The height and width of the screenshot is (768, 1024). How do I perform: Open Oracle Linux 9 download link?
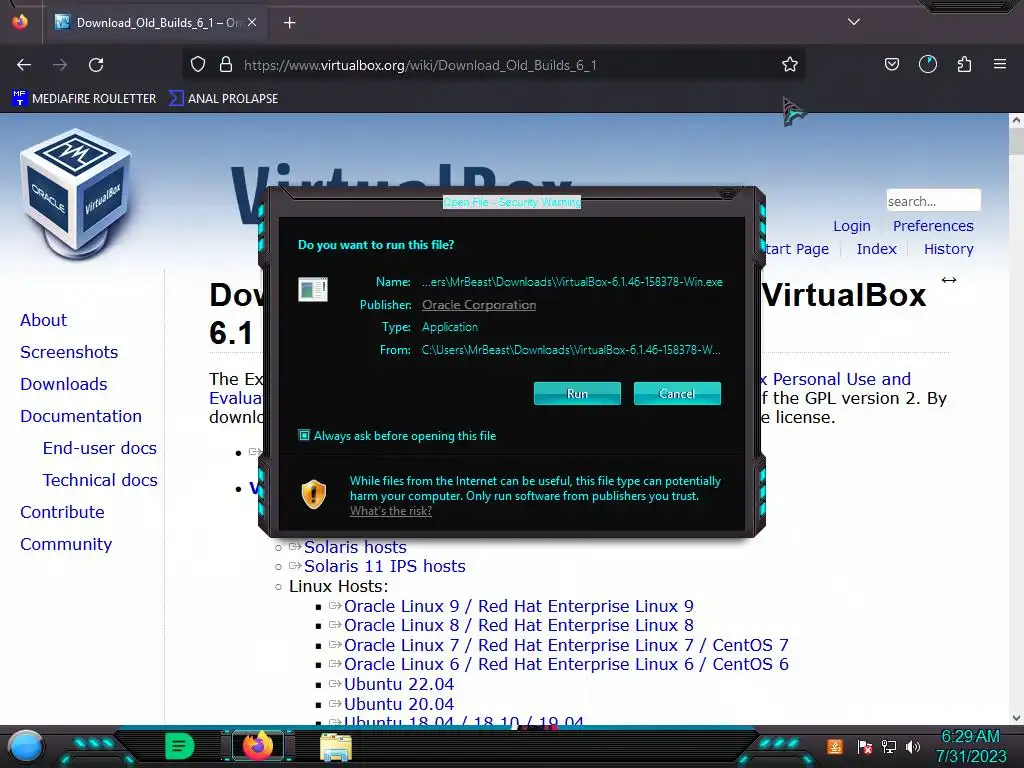tap(519, 606)
